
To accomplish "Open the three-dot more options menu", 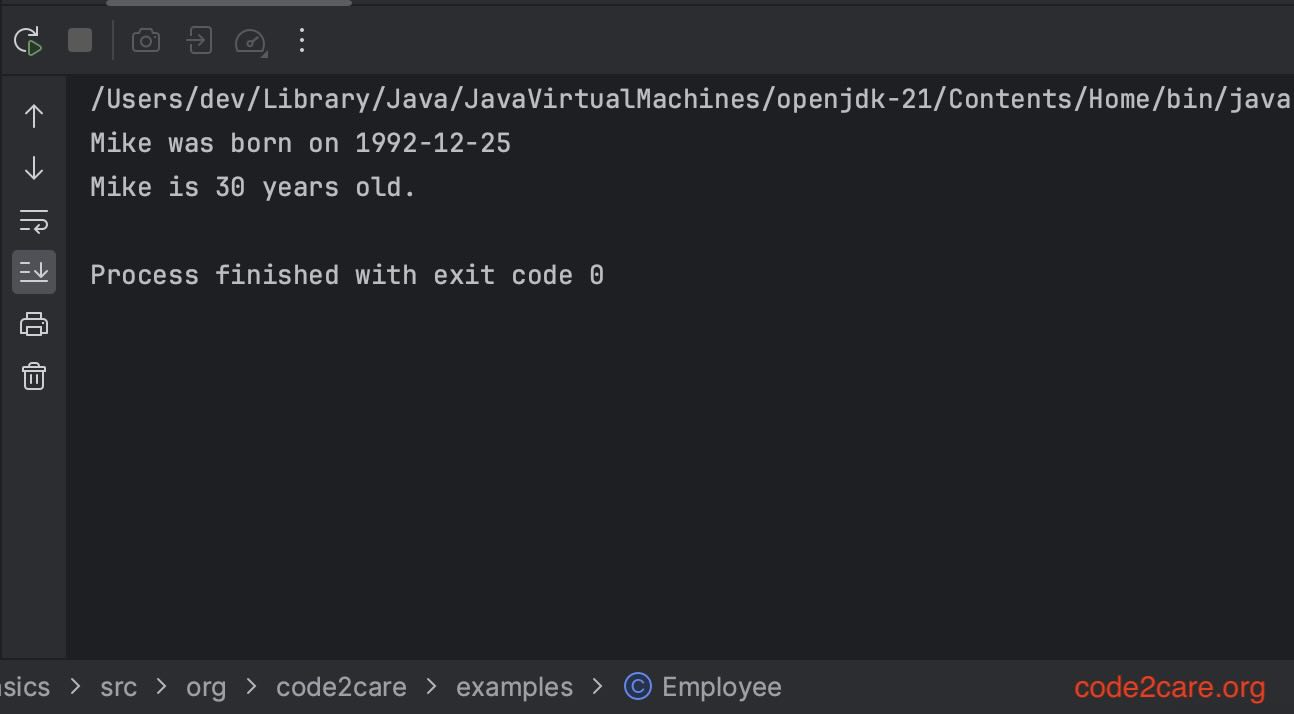I will [302, 40].
